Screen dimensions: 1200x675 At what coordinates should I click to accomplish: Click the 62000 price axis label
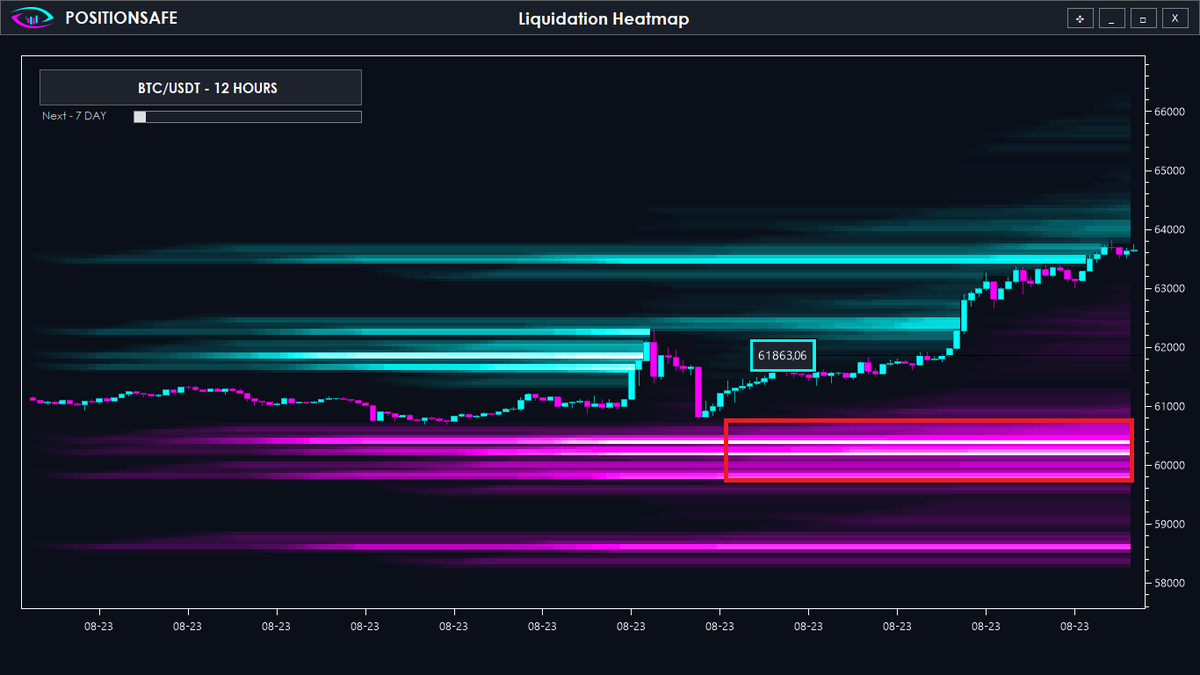[x=1168, y=348]
